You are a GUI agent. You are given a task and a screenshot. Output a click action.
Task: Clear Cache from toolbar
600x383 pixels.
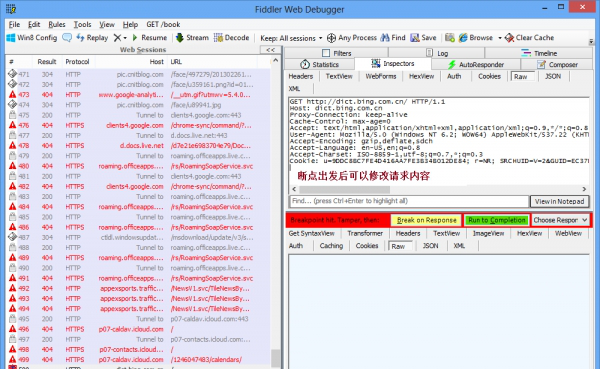pyautogui.click(x=530, y=38)
